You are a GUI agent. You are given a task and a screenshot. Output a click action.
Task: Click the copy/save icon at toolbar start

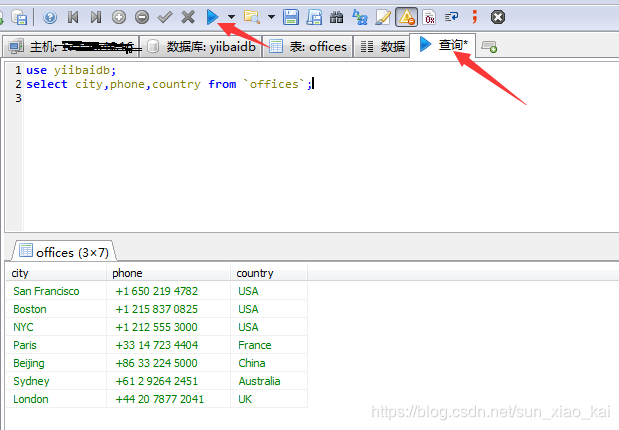tap(19, 17)
